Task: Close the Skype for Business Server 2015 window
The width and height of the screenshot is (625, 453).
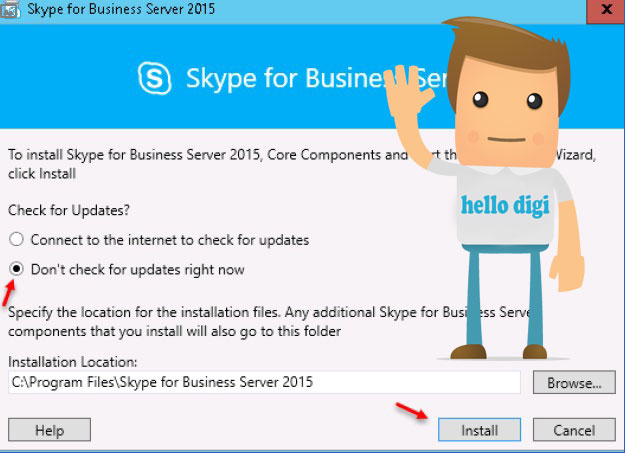Action: coord(606,10)
